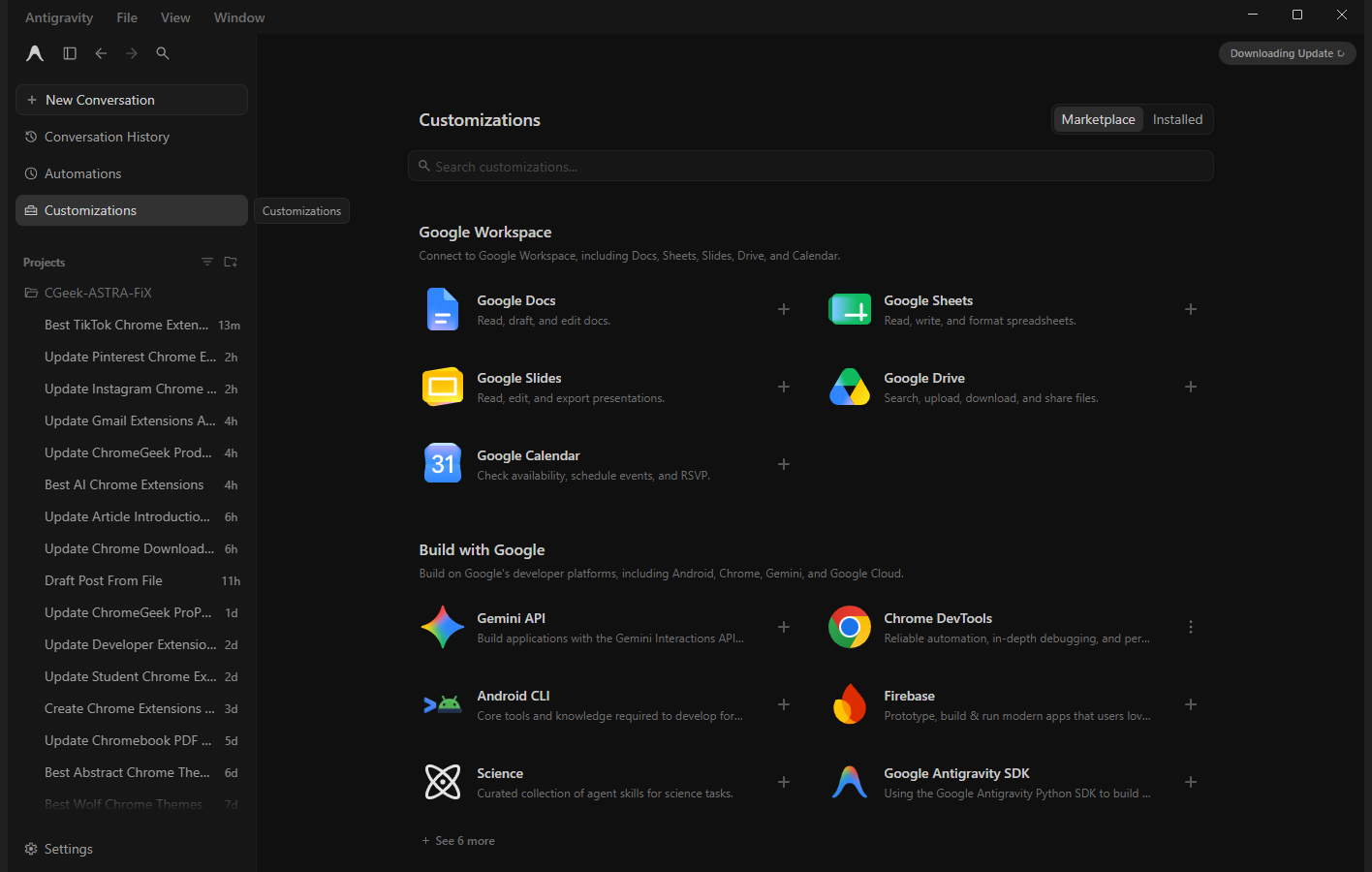The image size is (1372, 872).
Task: Add a new project folder icon
Action: tap(231, 262)
